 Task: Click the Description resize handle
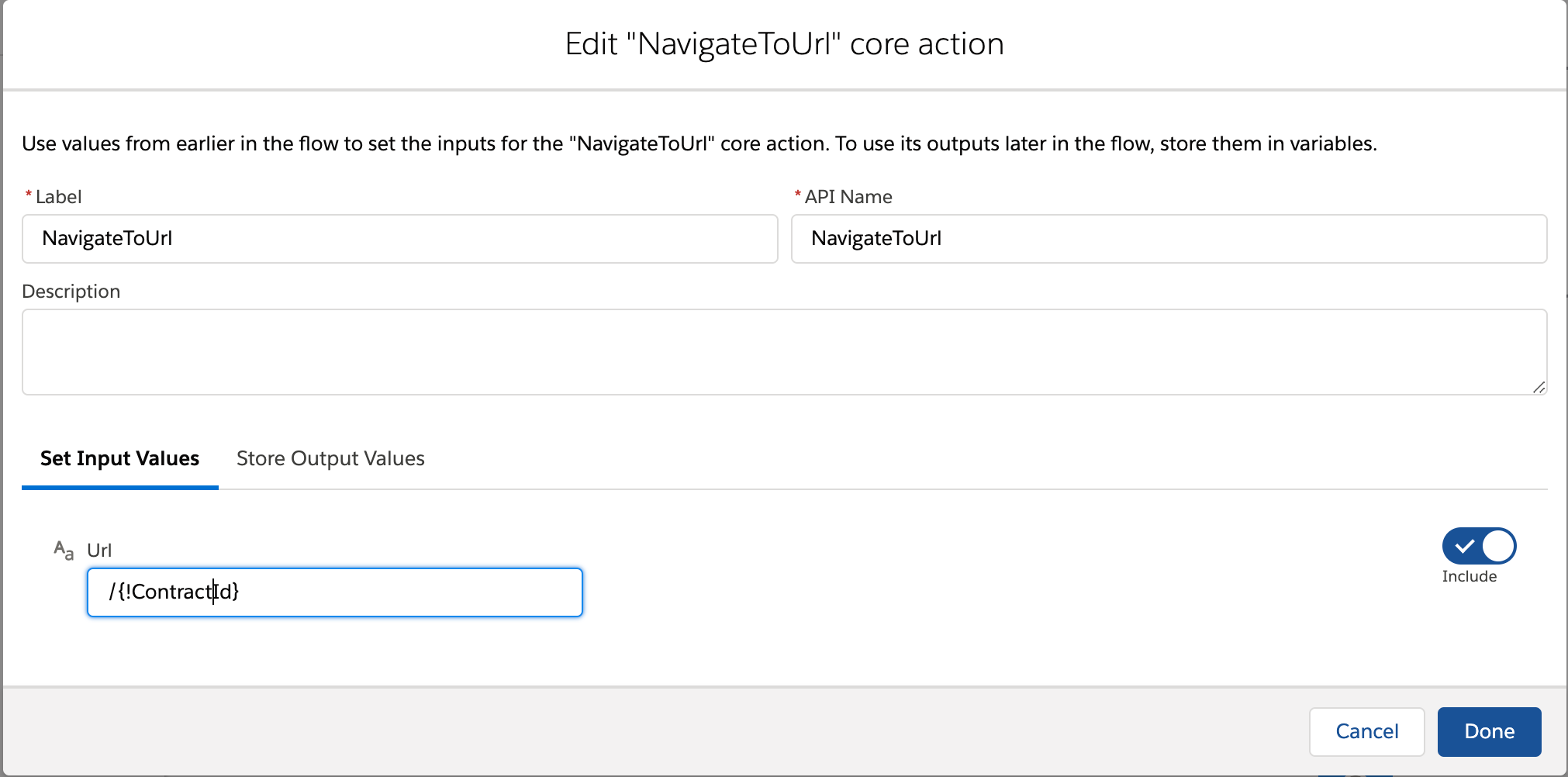[x=1539, y=387]
